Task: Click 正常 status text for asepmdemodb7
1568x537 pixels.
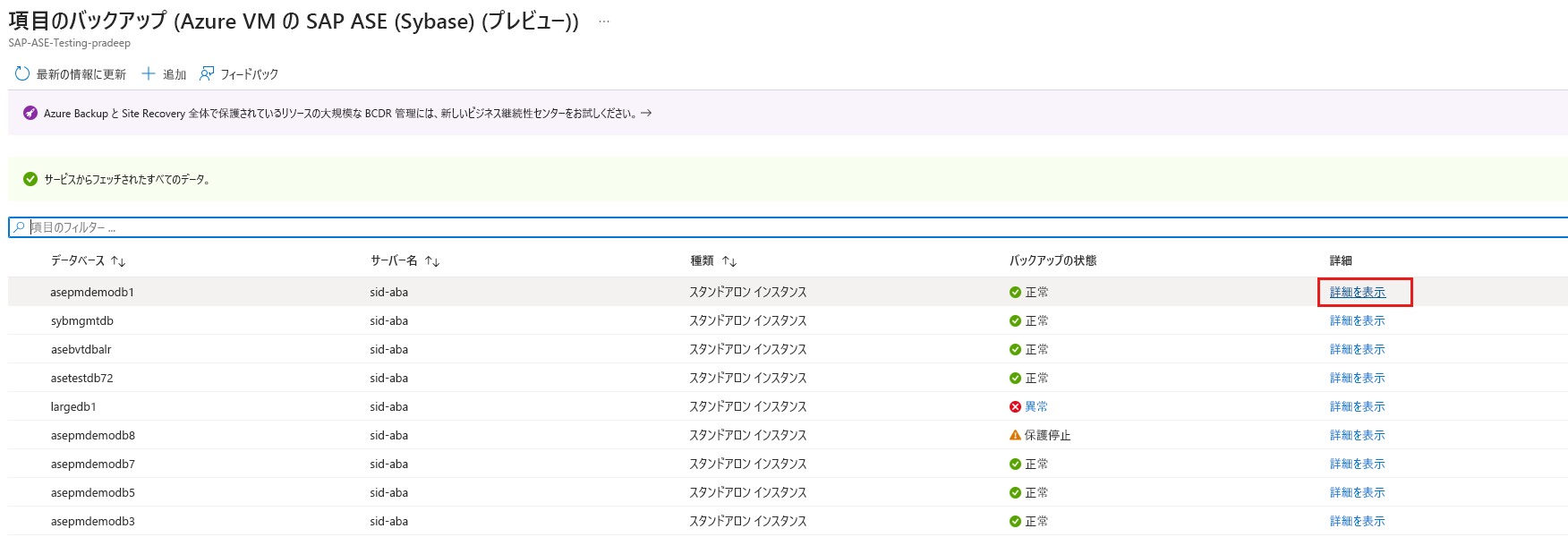Action: pyautogui.click(x=1036, y=464)
